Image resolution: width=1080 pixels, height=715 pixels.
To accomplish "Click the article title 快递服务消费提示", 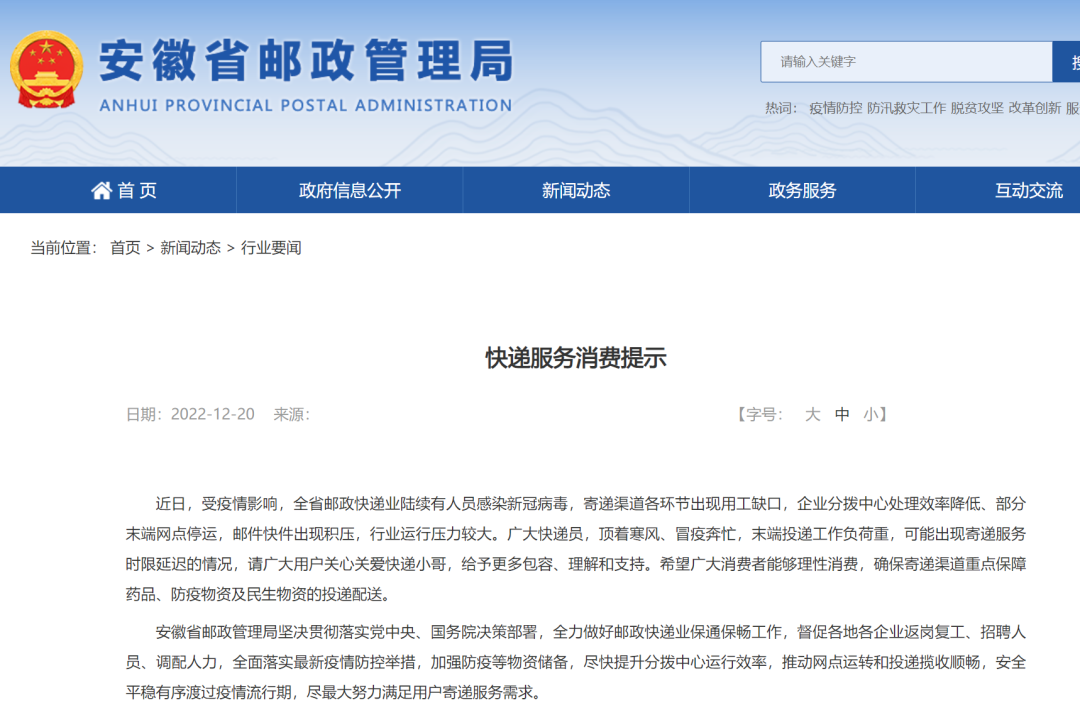I will [576, 358].
